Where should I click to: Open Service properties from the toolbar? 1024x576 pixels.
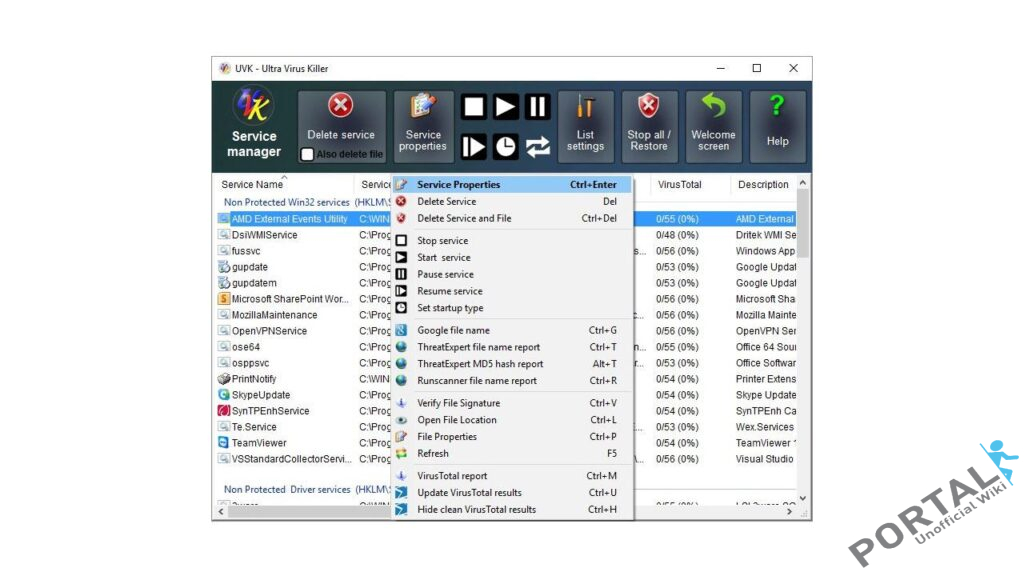423,126
